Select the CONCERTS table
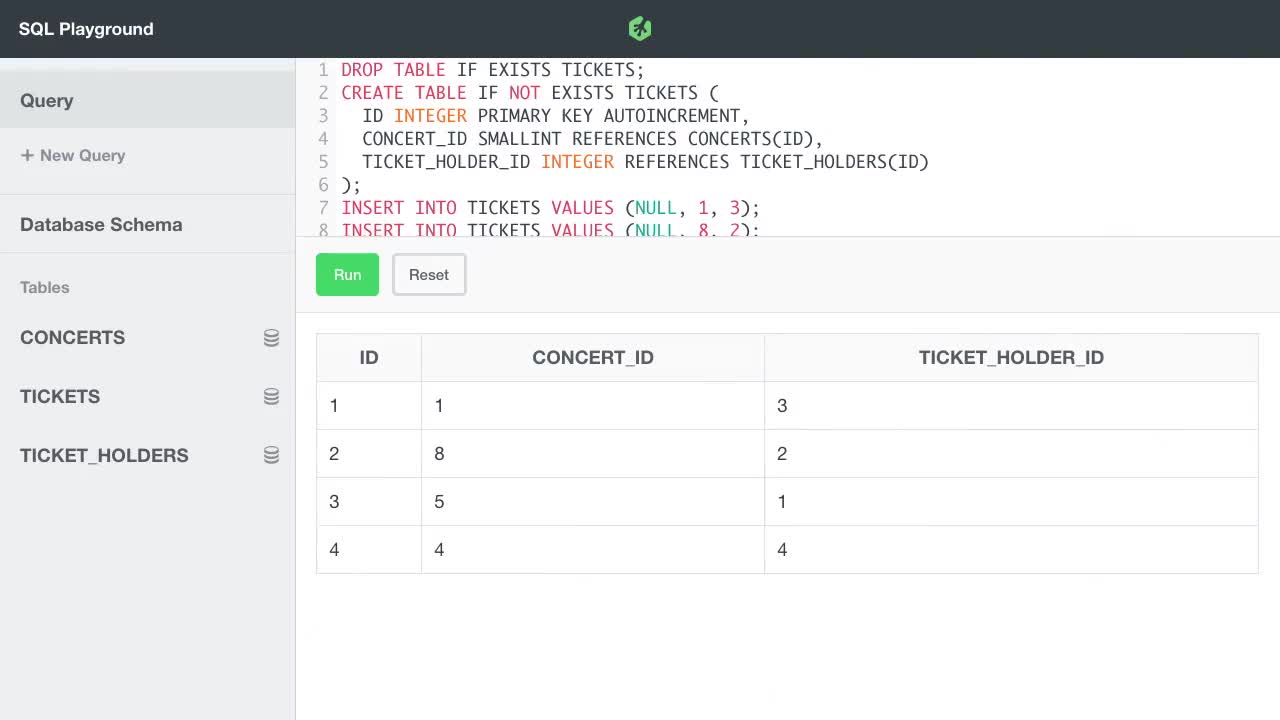Viewport: 1280px width, 720px height. [72, 338]
